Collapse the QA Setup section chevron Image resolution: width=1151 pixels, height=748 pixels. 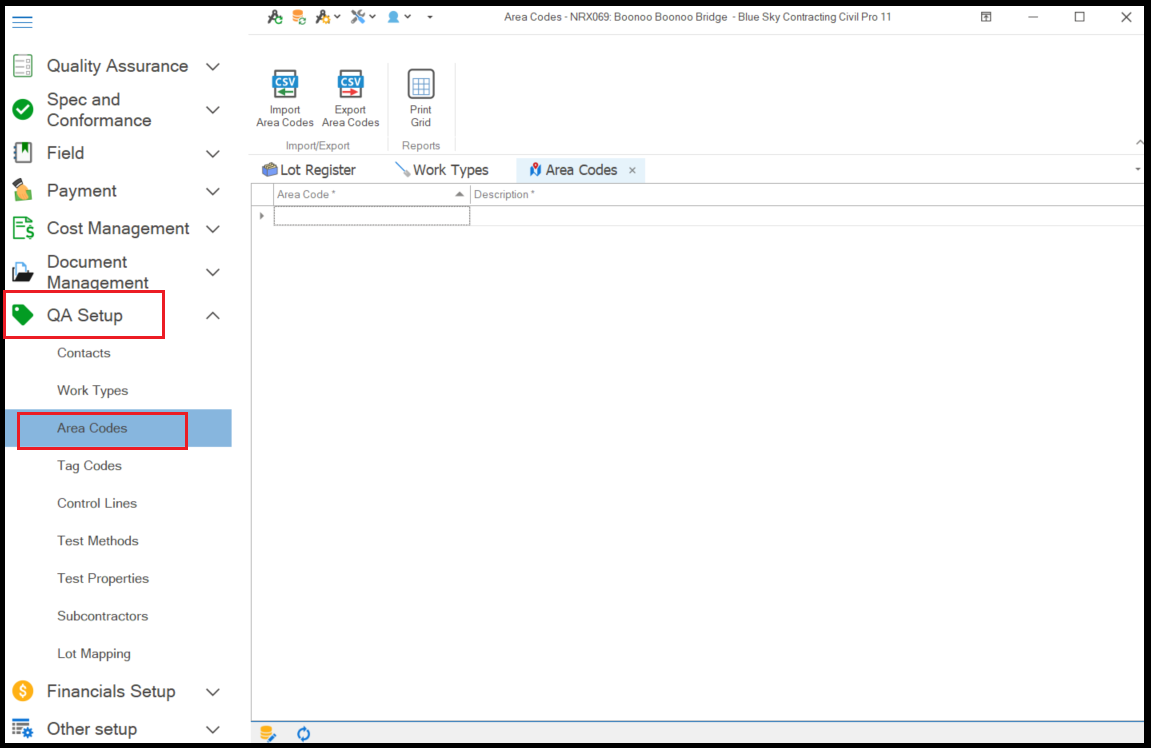212,316
